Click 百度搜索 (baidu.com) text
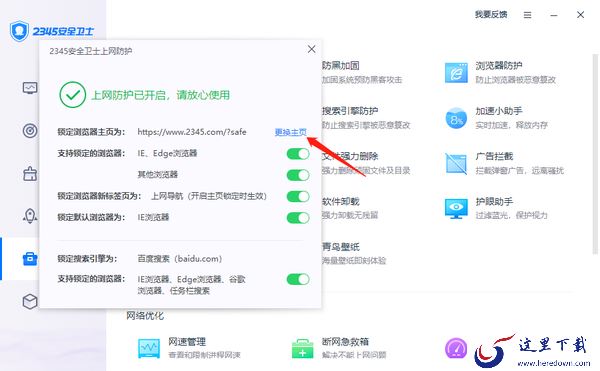Viewport: 600px width, 371px height. click(x=179, y=259)
